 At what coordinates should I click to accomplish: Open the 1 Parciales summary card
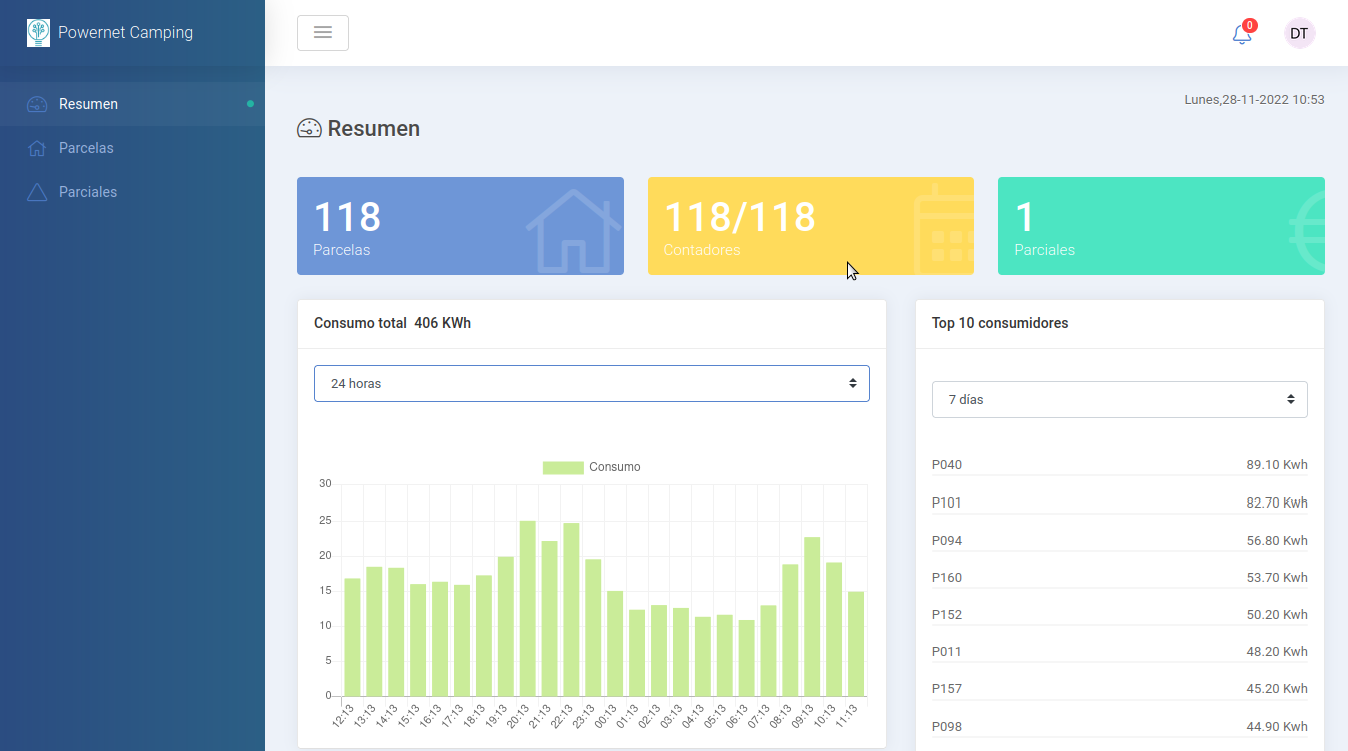pyautogui.click(x=1161, y=226)
